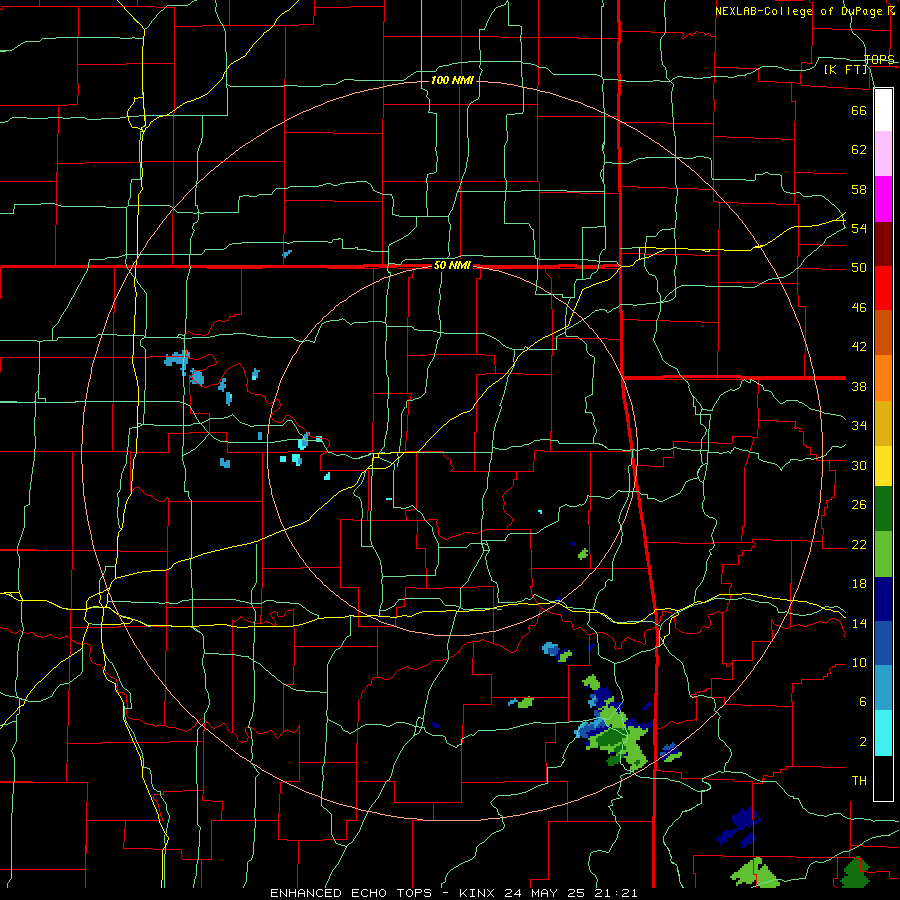Select the 18 legend value
The image size is (900, 900).
pos(859,584)
